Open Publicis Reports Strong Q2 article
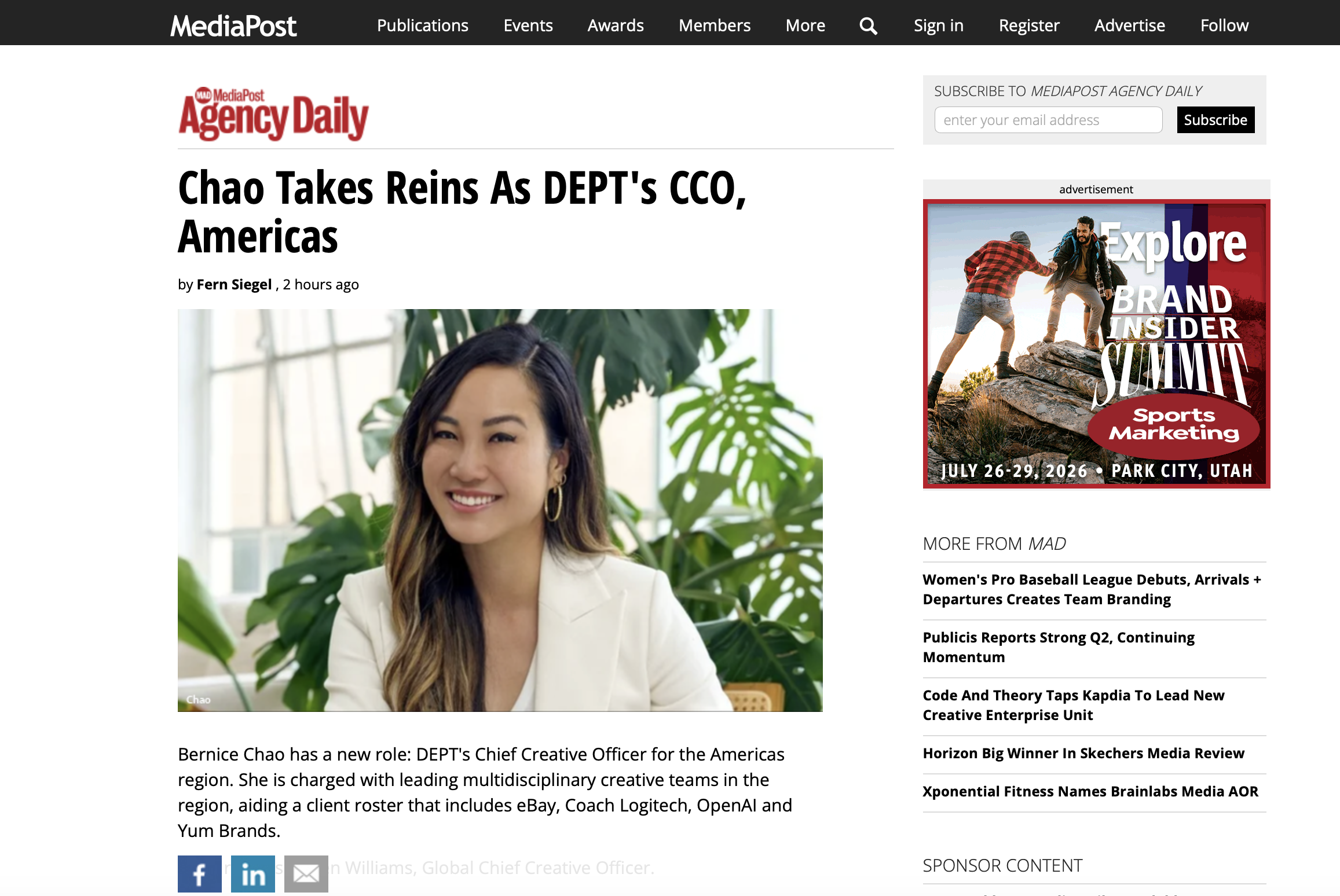This screenshot has width=1340, height=896. (x=1059, y=647)
